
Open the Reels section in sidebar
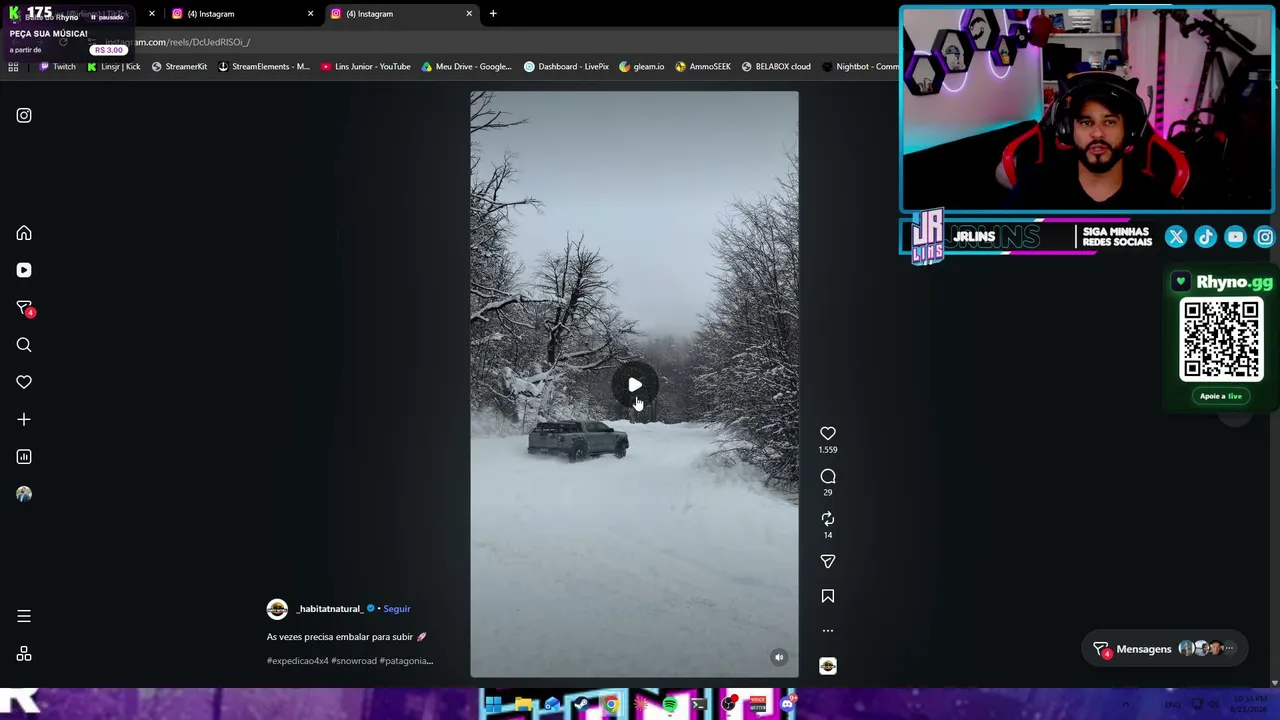(x=24, y=270)
